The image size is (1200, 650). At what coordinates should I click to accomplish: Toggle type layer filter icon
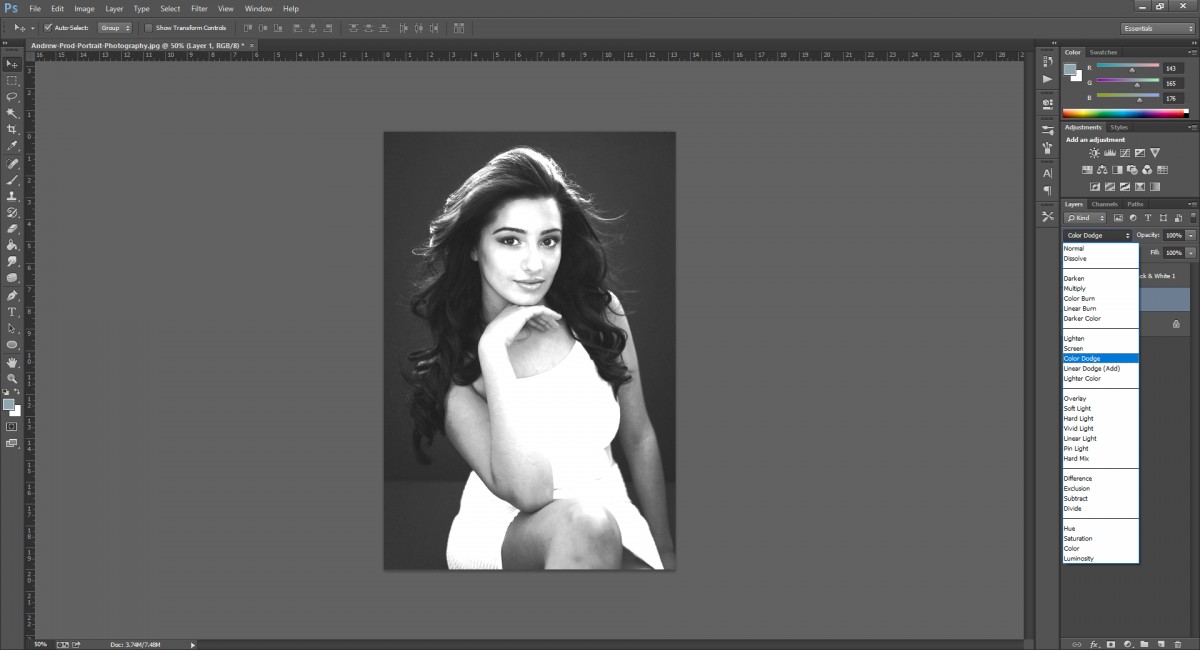(x=1148, y=217)
